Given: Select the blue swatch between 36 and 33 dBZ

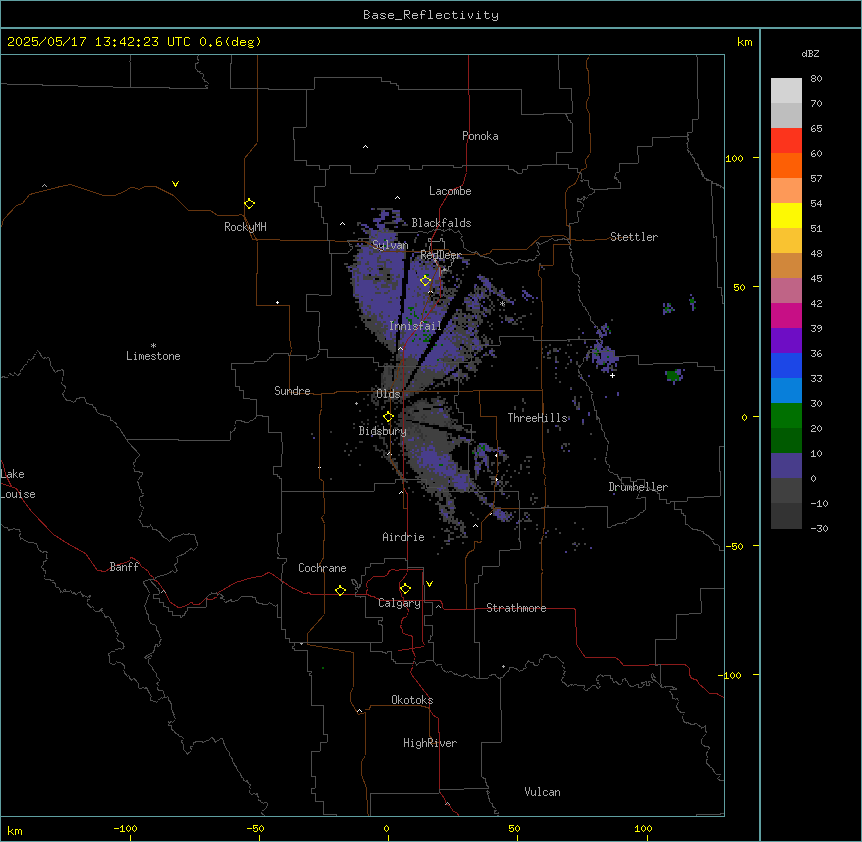Looking at the screenshot, I should pos(786,365).
